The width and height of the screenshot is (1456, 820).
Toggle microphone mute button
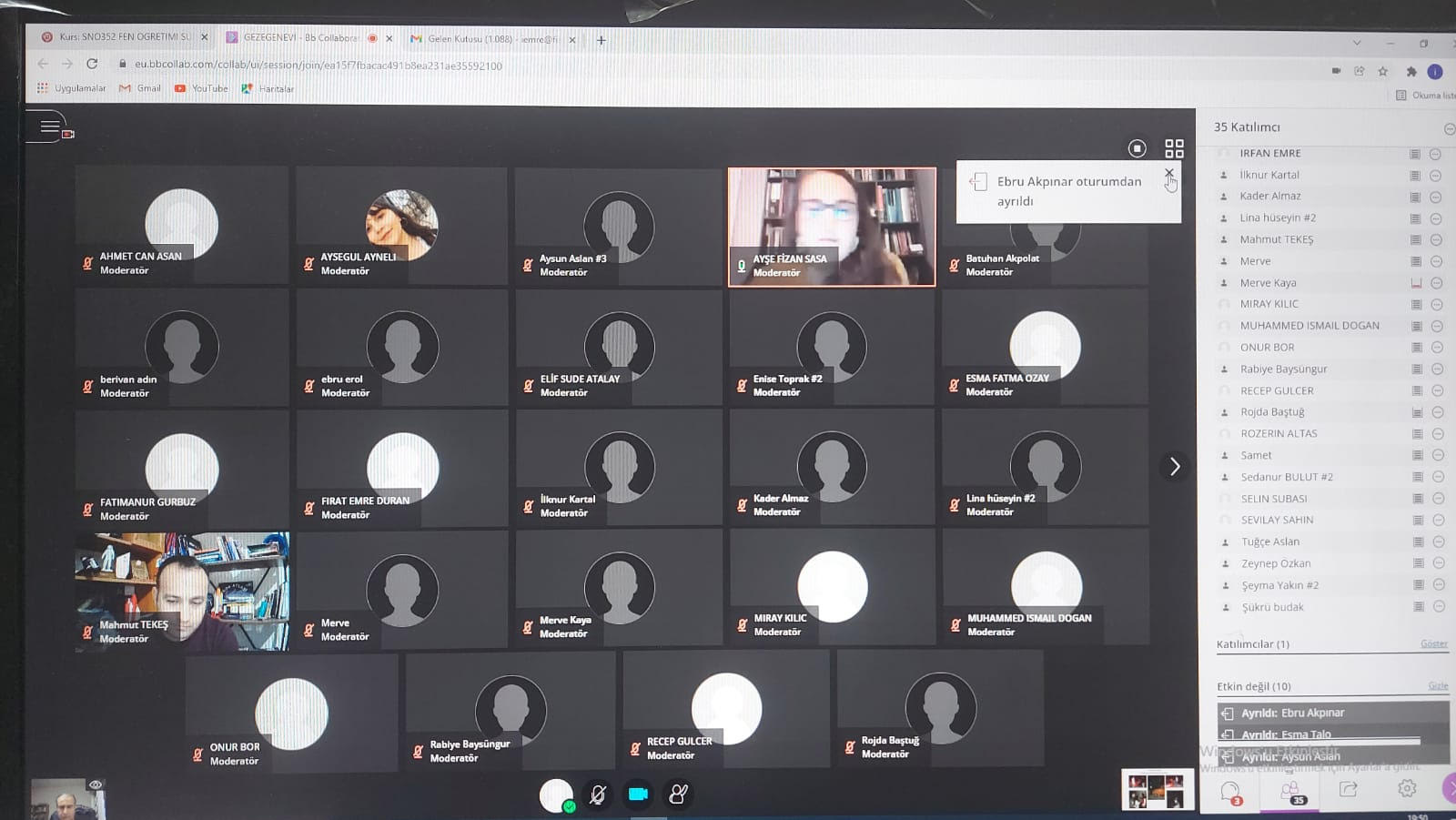pos(598,795)
